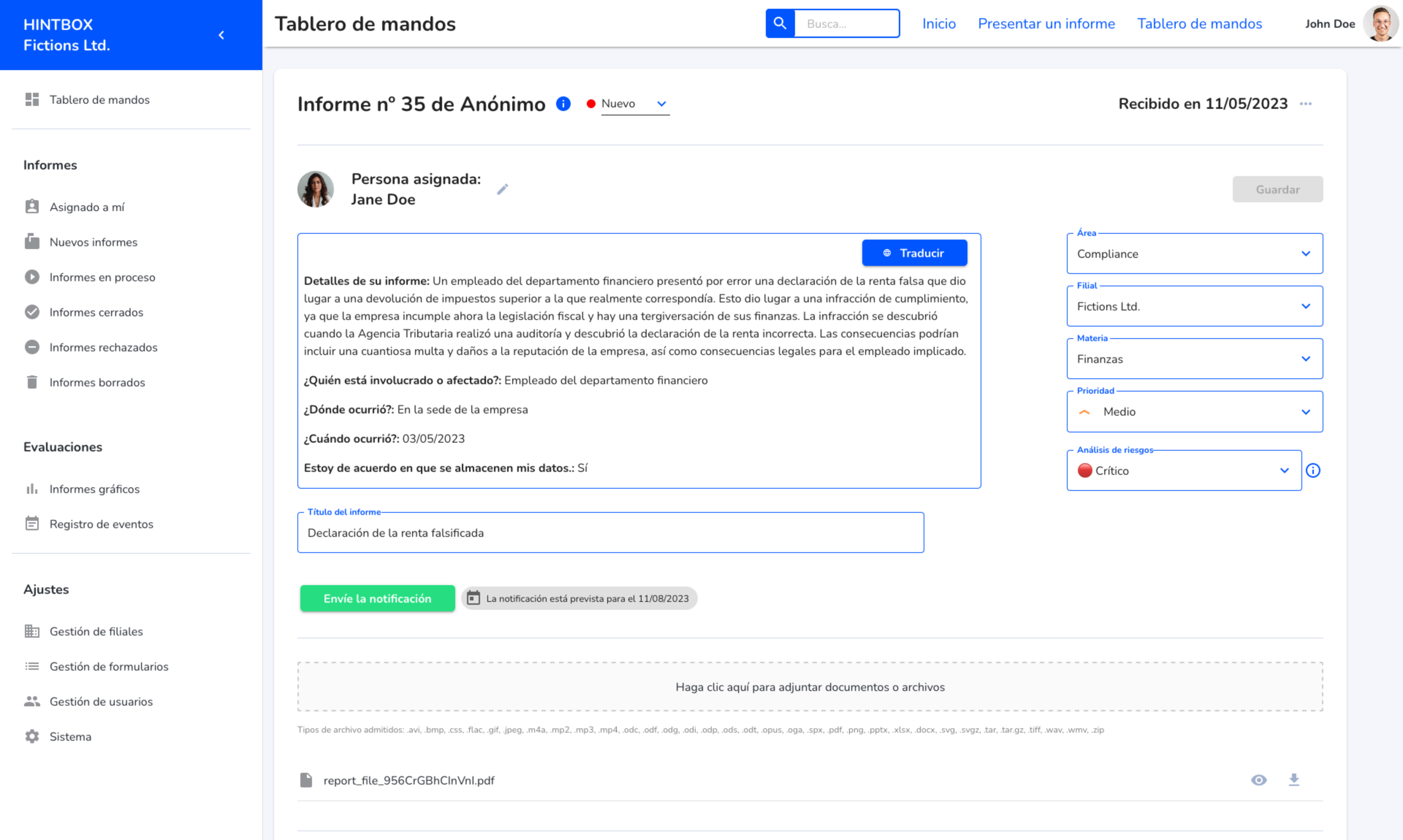
Task: Click the Informes borrados trash icon
Action: 32,382
